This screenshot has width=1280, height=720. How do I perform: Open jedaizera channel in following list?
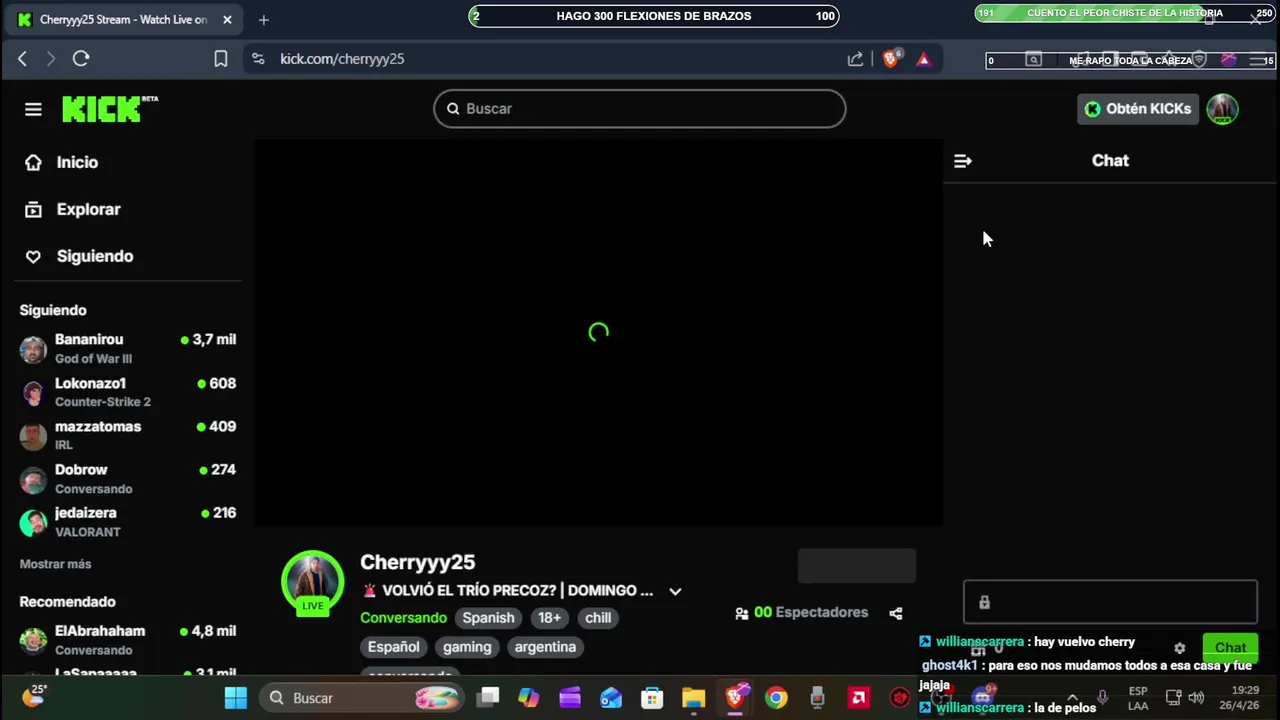coord(128,521)
